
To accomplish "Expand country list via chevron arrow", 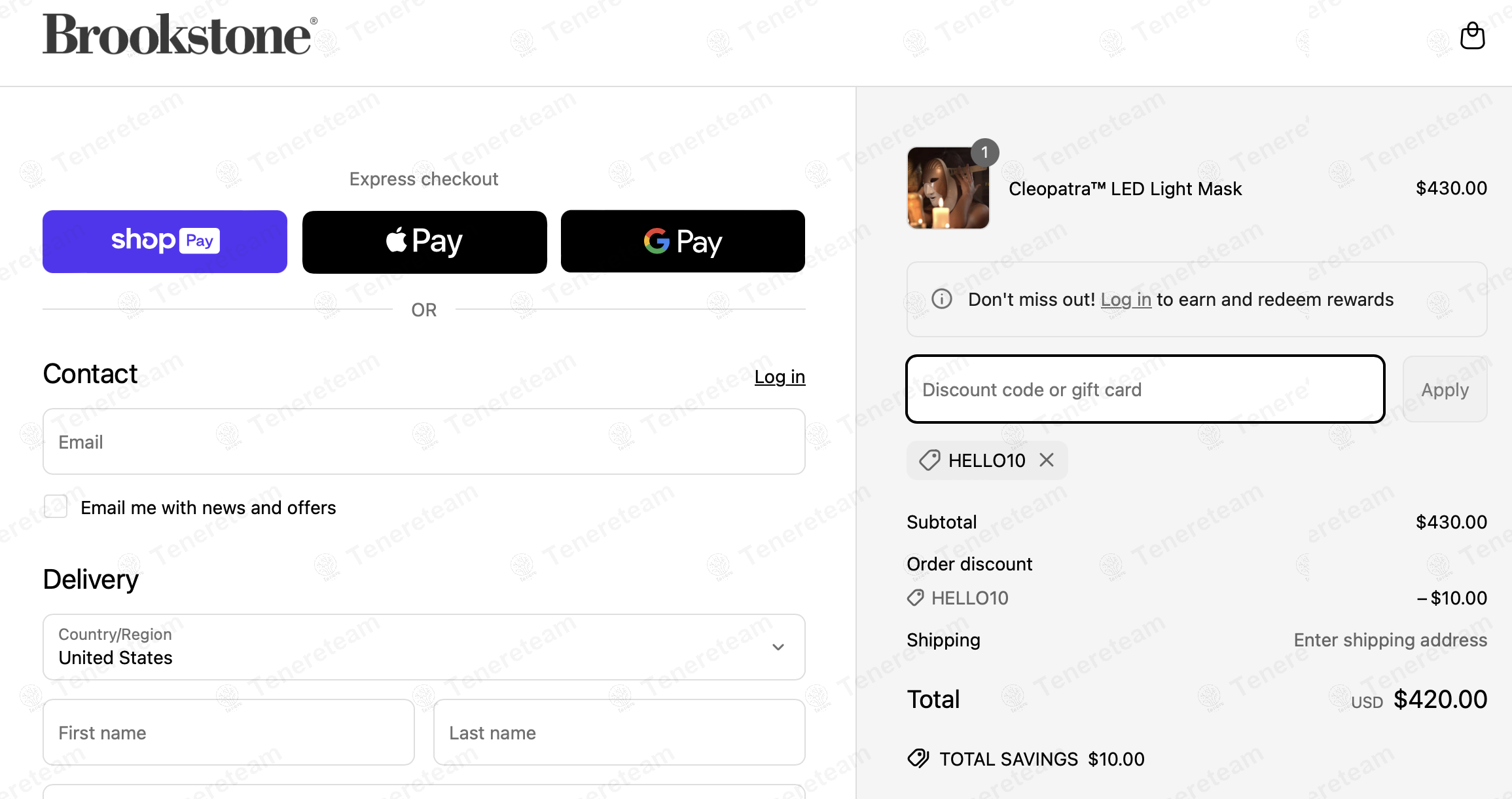I will point(778,647).
